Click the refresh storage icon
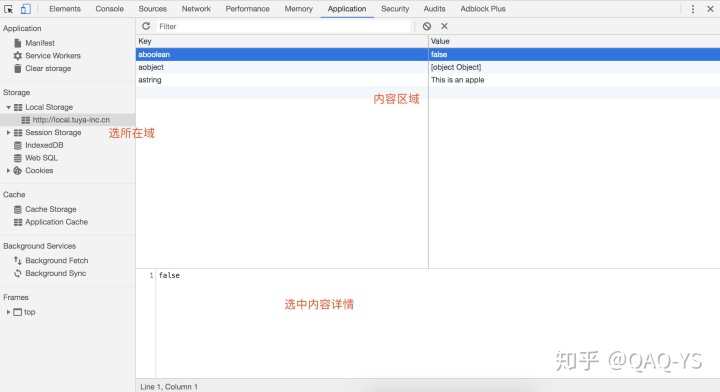The image size is (720, 392). [x=146, y=26]
